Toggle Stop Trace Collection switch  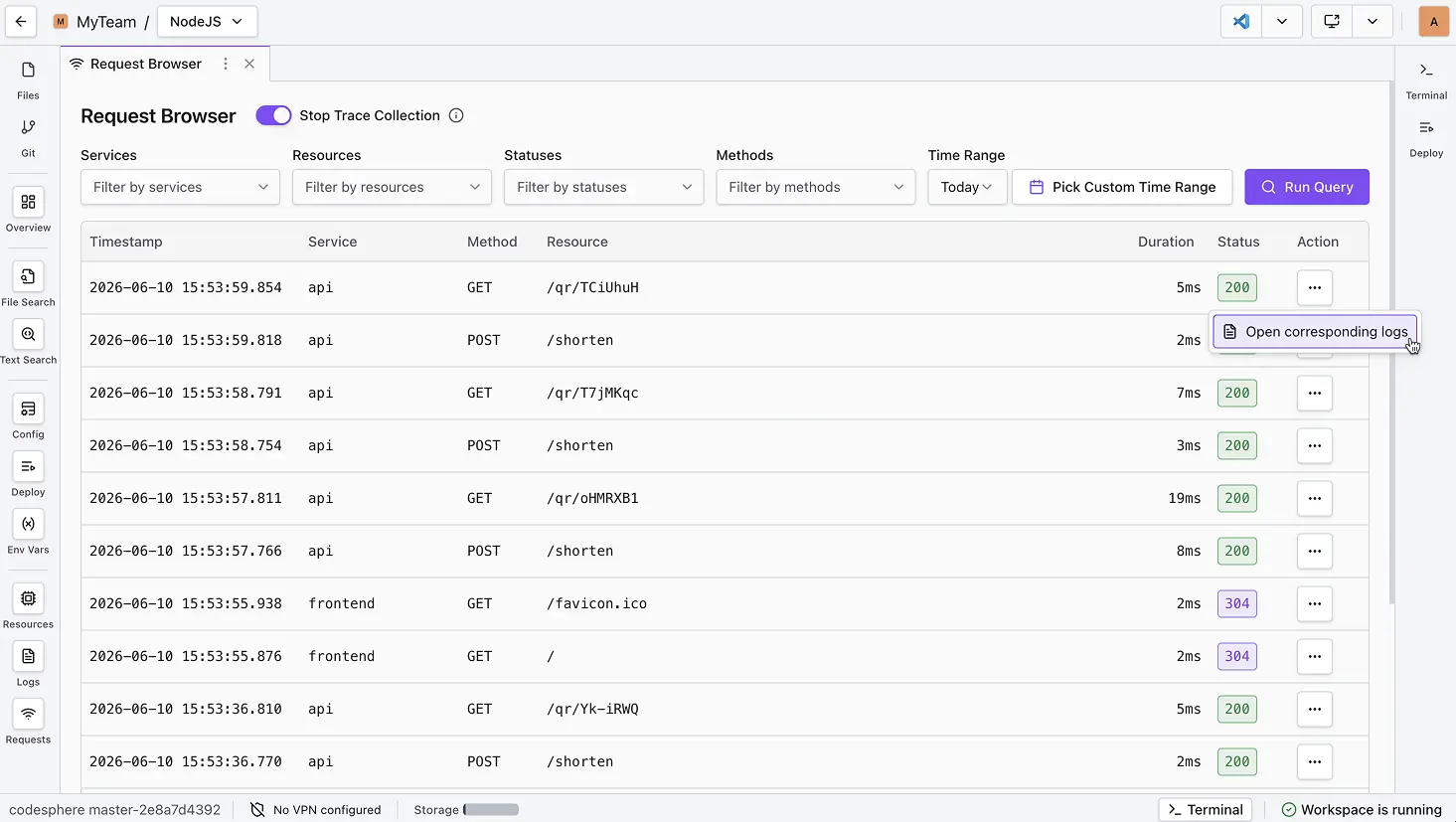coord(273,115)
